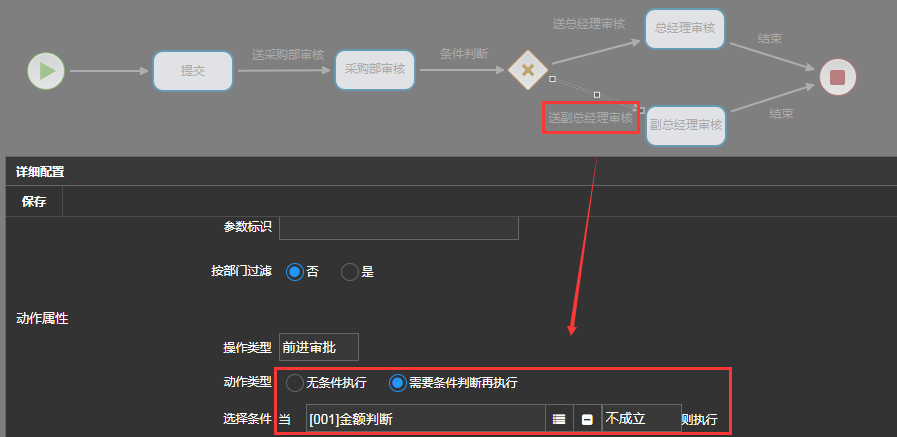Select the 采购部审核 task node
This screenshot has width=897, height=437.
374,70
